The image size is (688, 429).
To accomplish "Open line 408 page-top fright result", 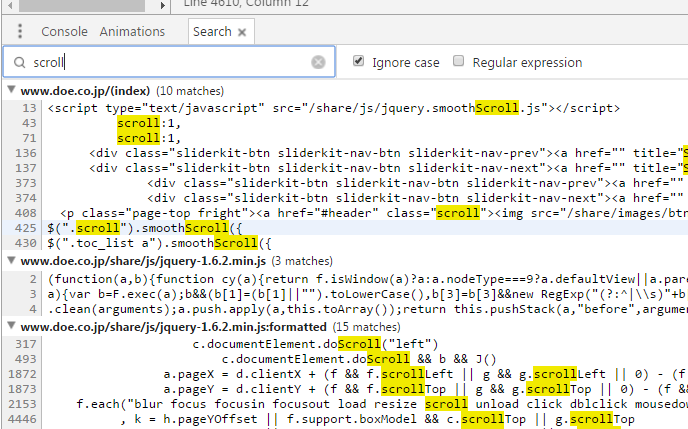I will pos(374,213).
